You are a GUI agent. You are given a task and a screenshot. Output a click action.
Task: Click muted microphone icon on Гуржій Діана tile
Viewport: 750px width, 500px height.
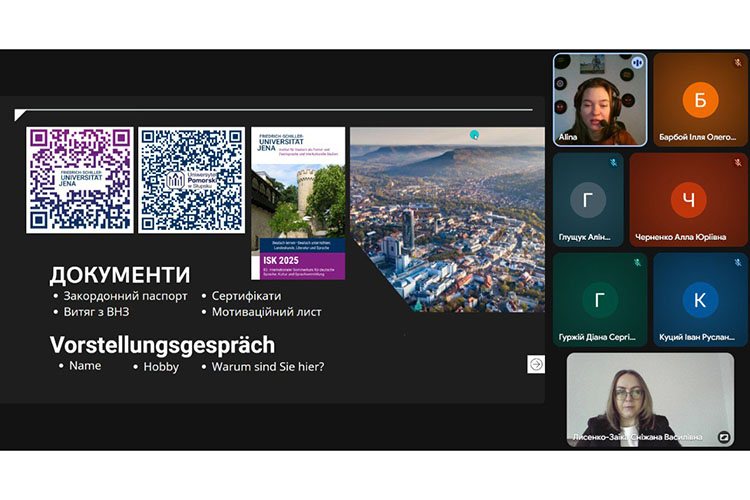point(636,263)
